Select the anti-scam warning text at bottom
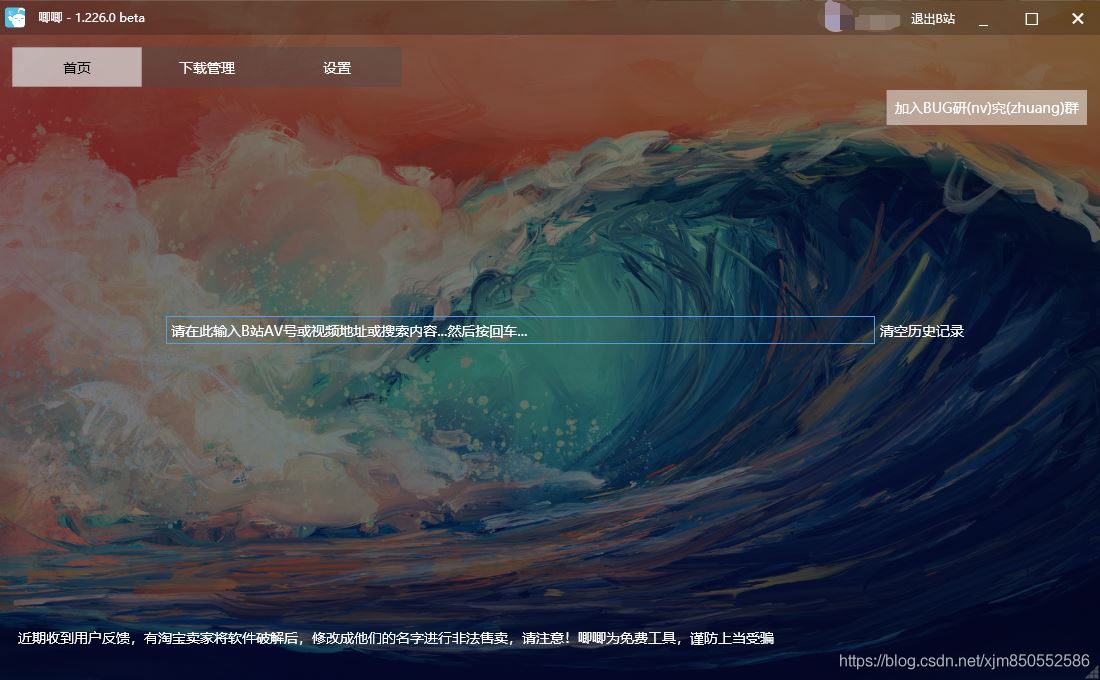Screen dimensions: 1100x680 [395, 637]
